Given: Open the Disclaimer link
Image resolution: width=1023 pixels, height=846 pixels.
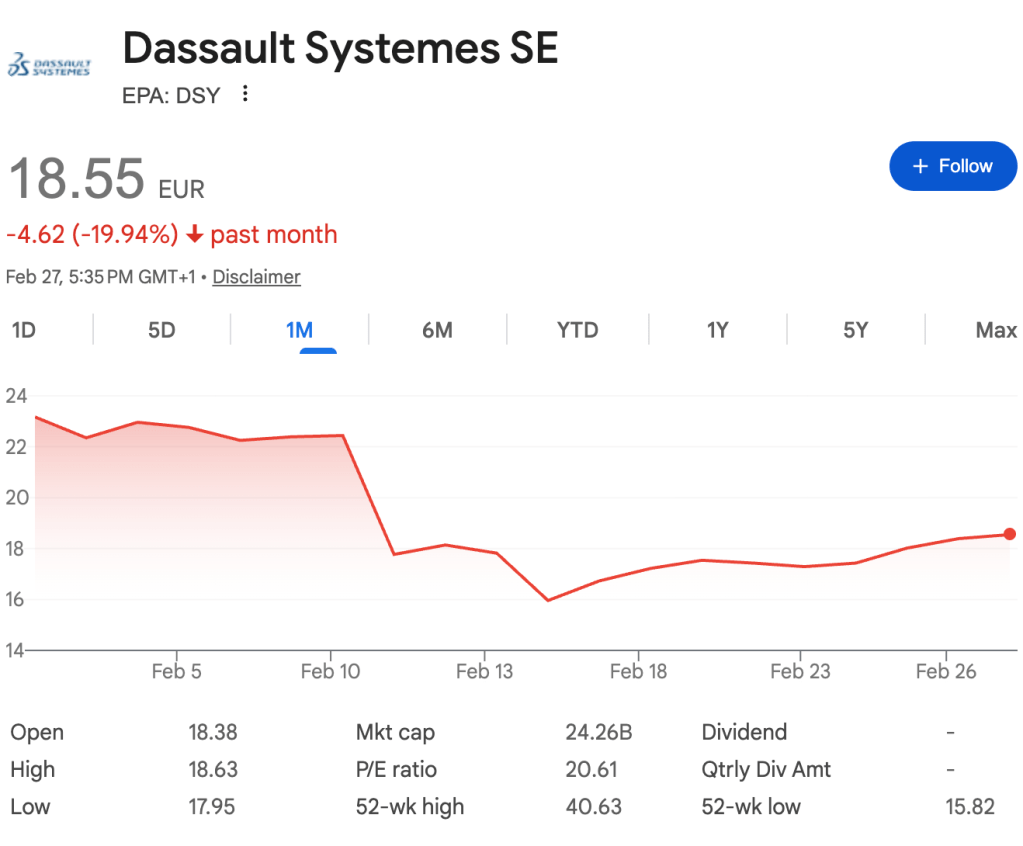Looking at the screenshot, I should pyautogui.click(x=256, y=277).
